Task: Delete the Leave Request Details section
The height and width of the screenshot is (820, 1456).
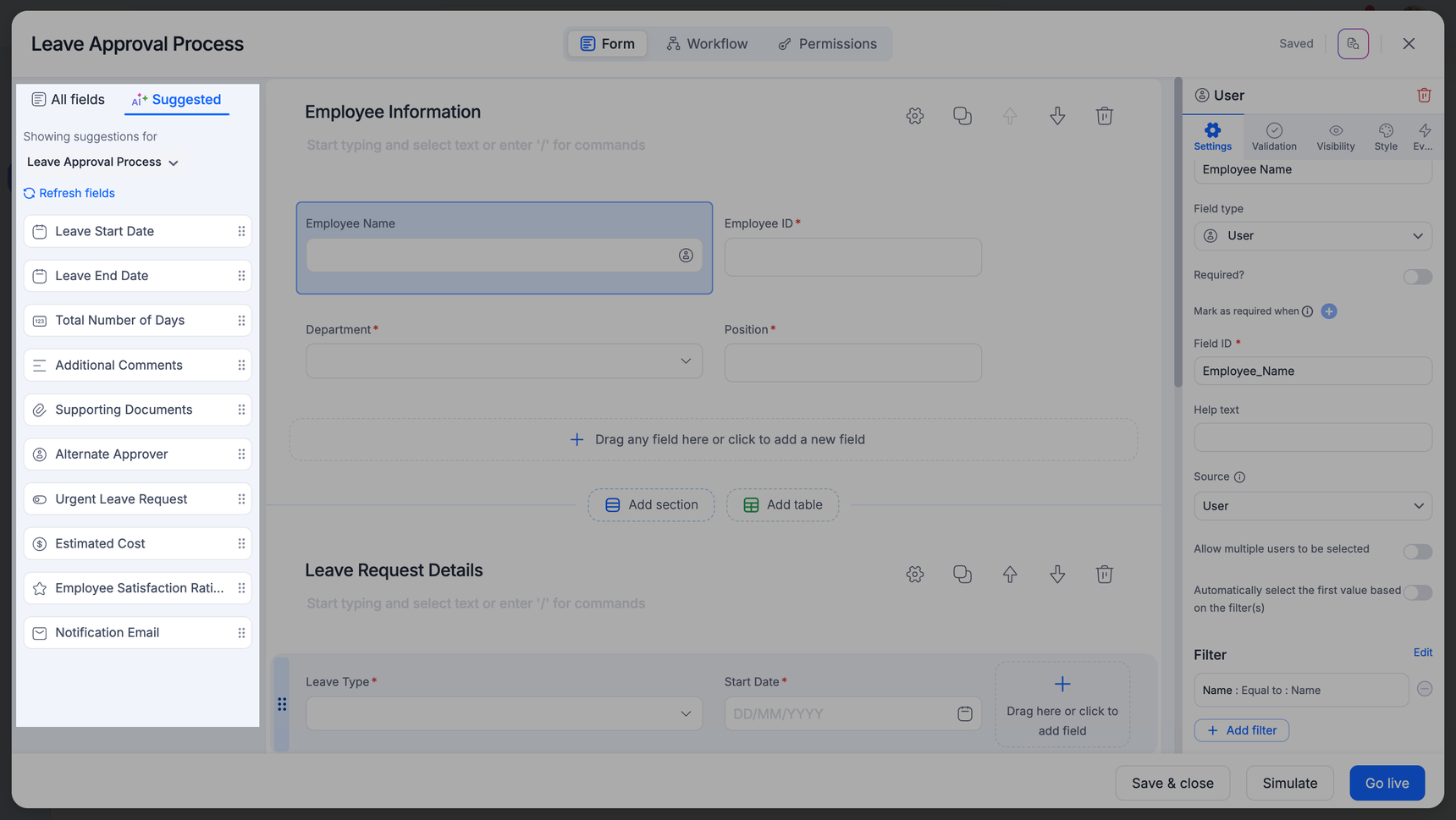Action: (x=1104, y=575)
